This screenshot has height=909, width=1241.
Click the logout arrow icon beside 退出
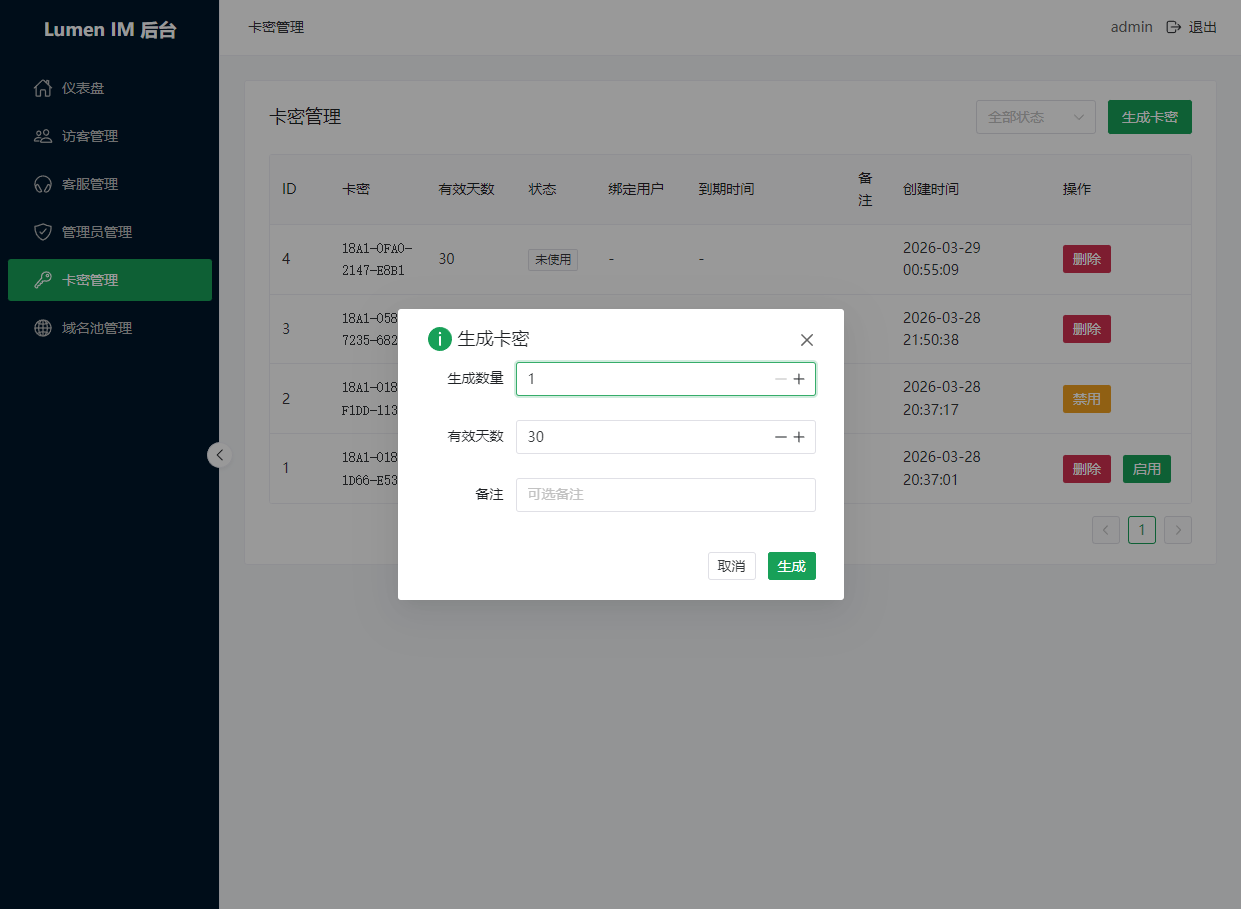click(1174, 27)
